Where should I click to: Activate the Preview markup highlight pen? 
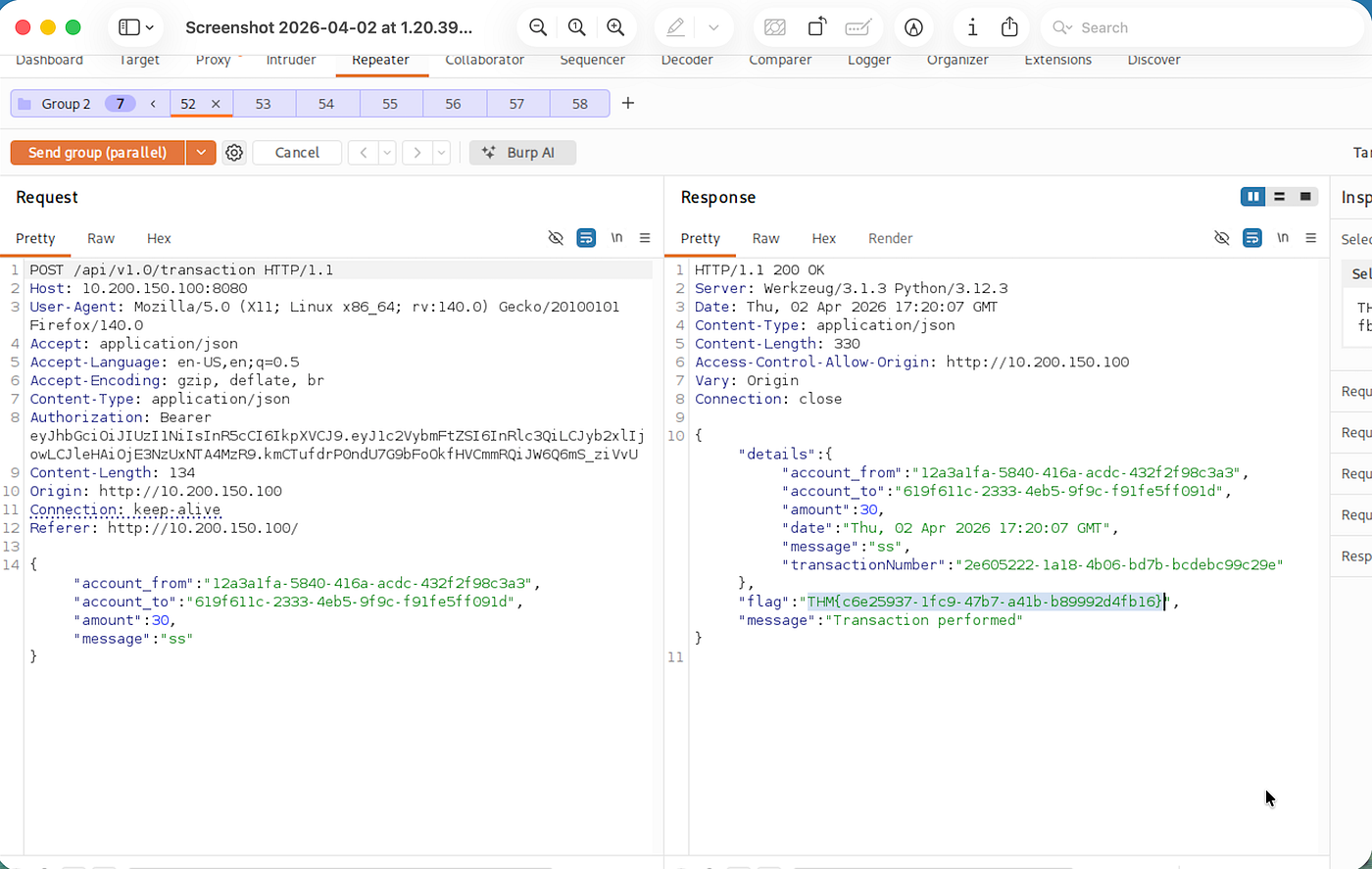675,27
